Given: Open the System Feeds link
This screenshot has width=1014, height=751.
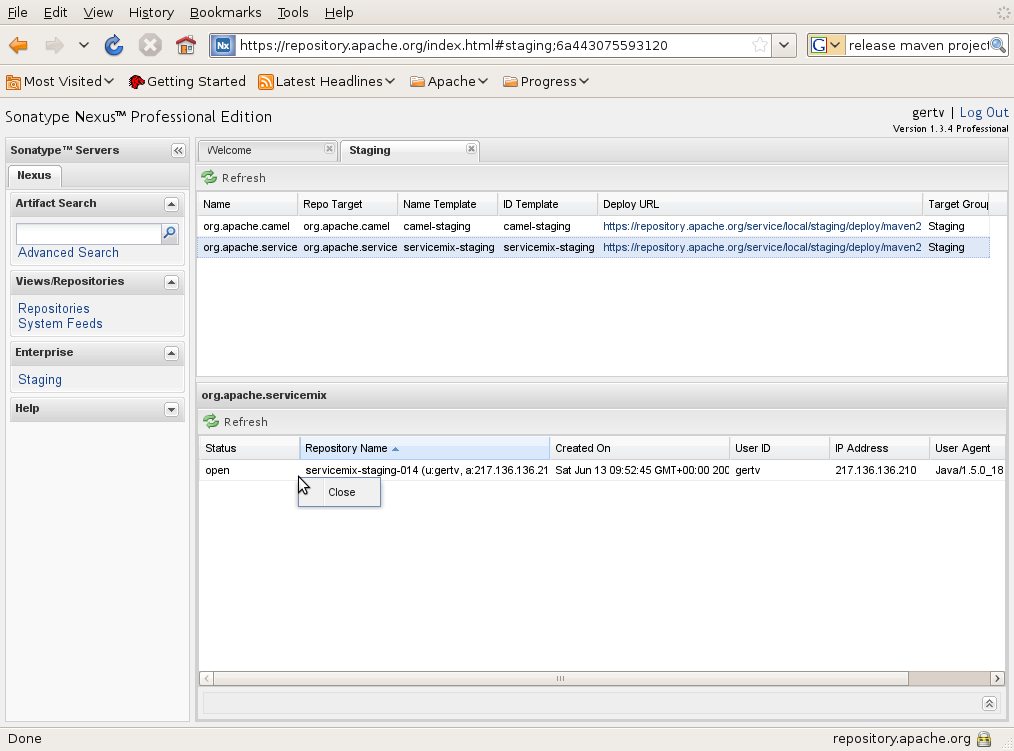Looking at the screenshot, I should 60,323.
